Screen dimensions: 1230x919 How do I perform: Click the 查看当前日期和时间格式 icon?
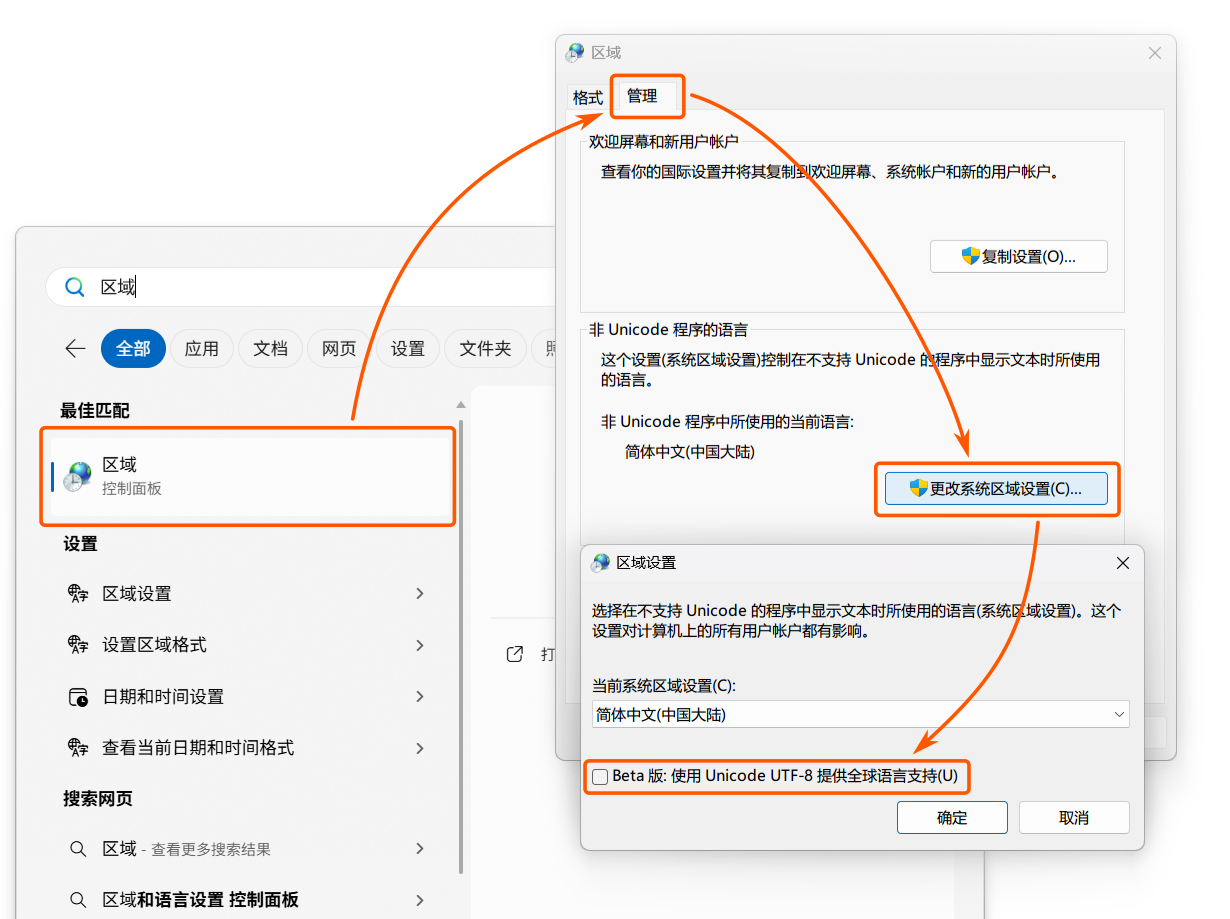click(x=79, y=747)
